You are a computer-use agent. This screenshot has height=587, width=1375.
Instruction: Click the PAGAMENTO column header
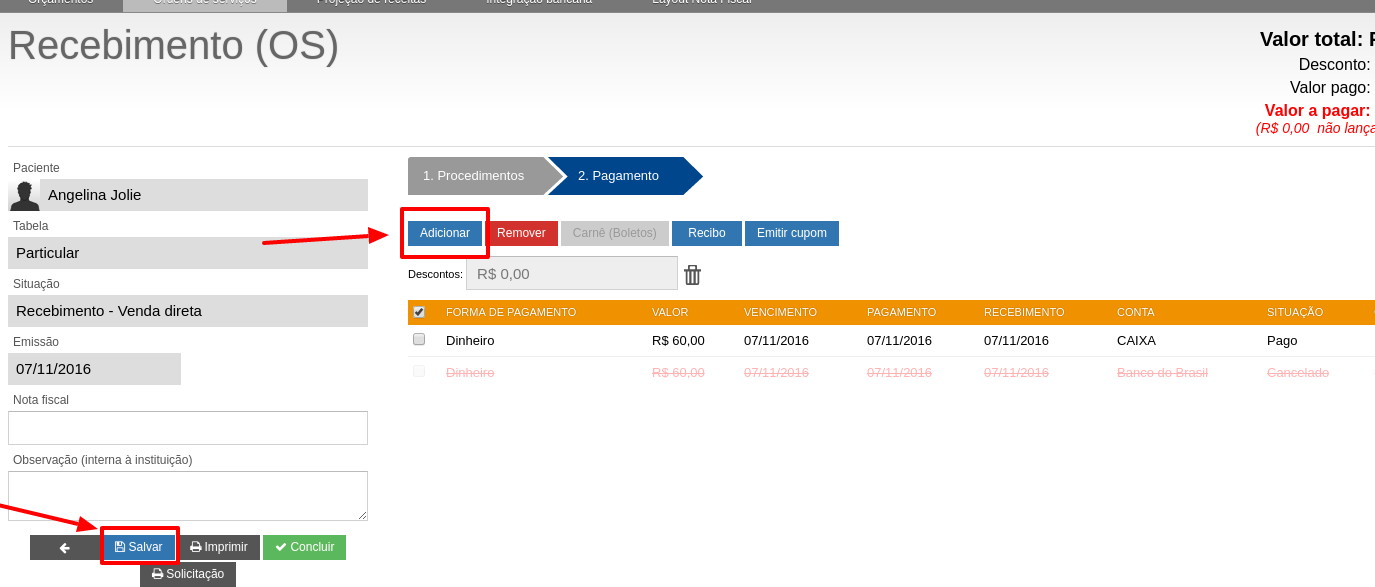click(901, 312)
